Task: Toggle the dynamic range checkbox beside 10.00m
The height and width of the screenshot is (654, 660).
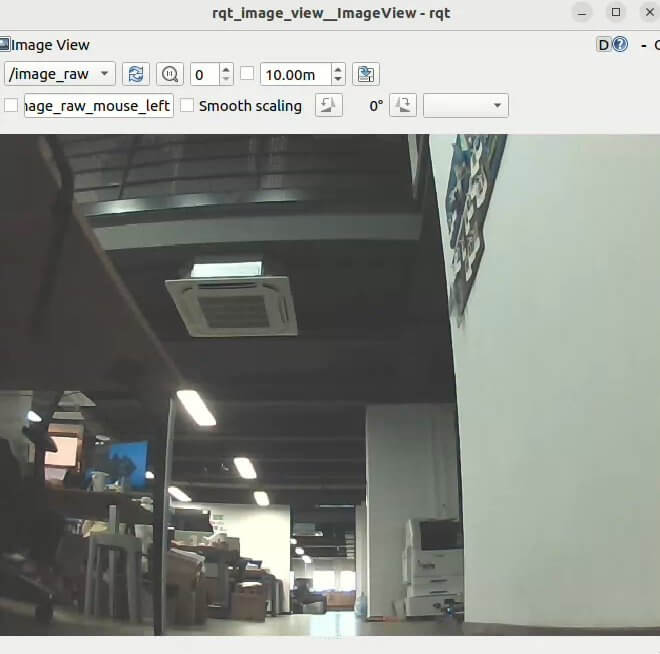Action: click(247, 74)
